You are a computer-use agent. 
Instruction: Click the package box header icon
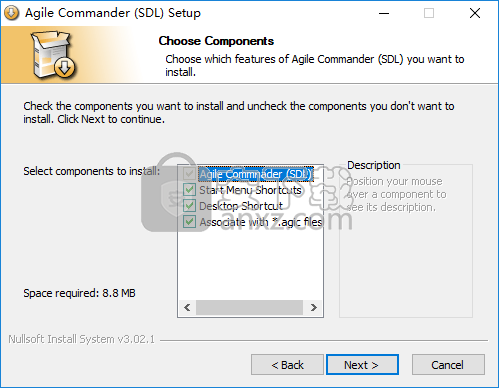53,55
